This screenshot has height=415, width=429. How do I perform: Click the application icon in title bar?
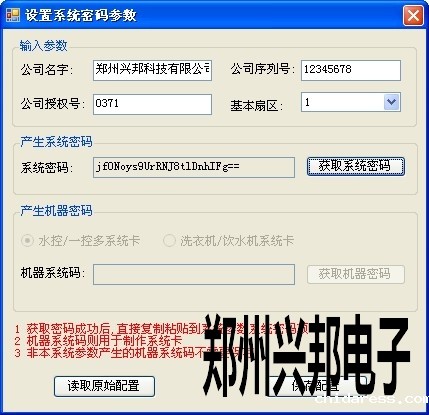click(13, 15)
